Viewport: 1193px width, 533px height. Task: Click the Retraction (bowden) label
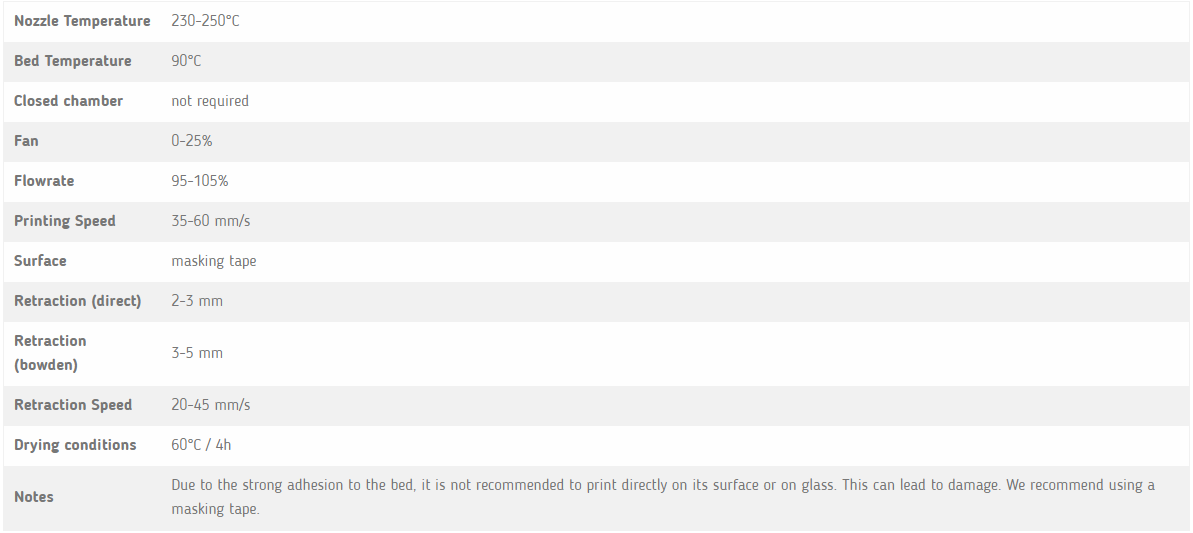click(50, 353)
